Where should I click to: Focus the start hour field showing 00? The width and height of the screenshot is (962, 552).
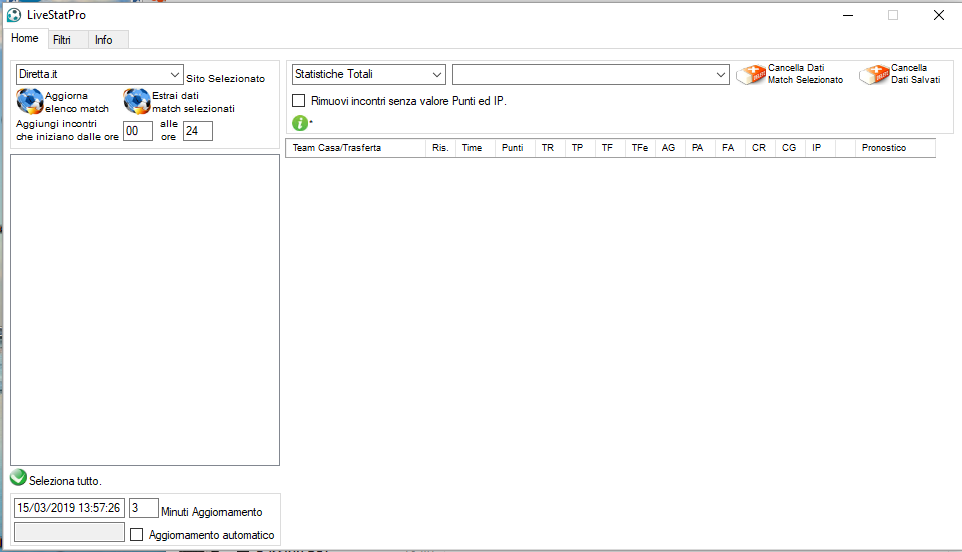(x=138, y=131)
